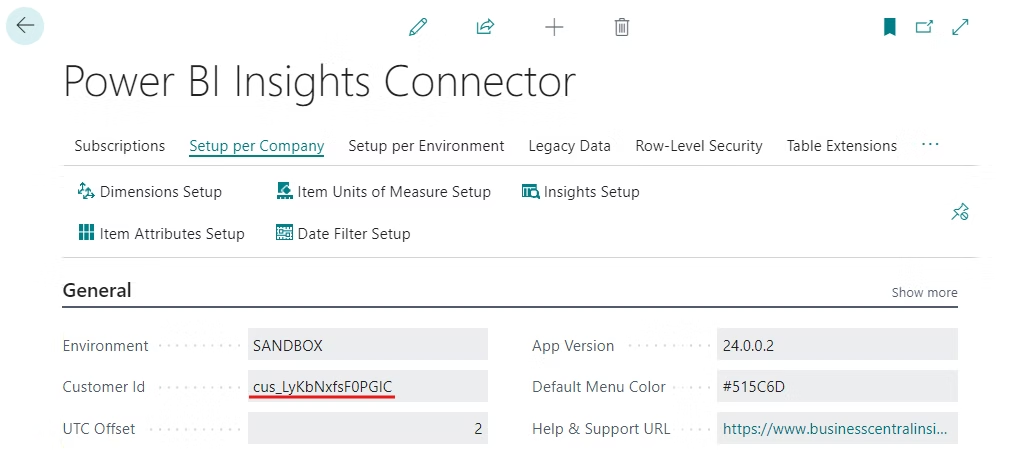Toggle the bookmark icon
Screen dimensions: 1017x462
point(889,27)
